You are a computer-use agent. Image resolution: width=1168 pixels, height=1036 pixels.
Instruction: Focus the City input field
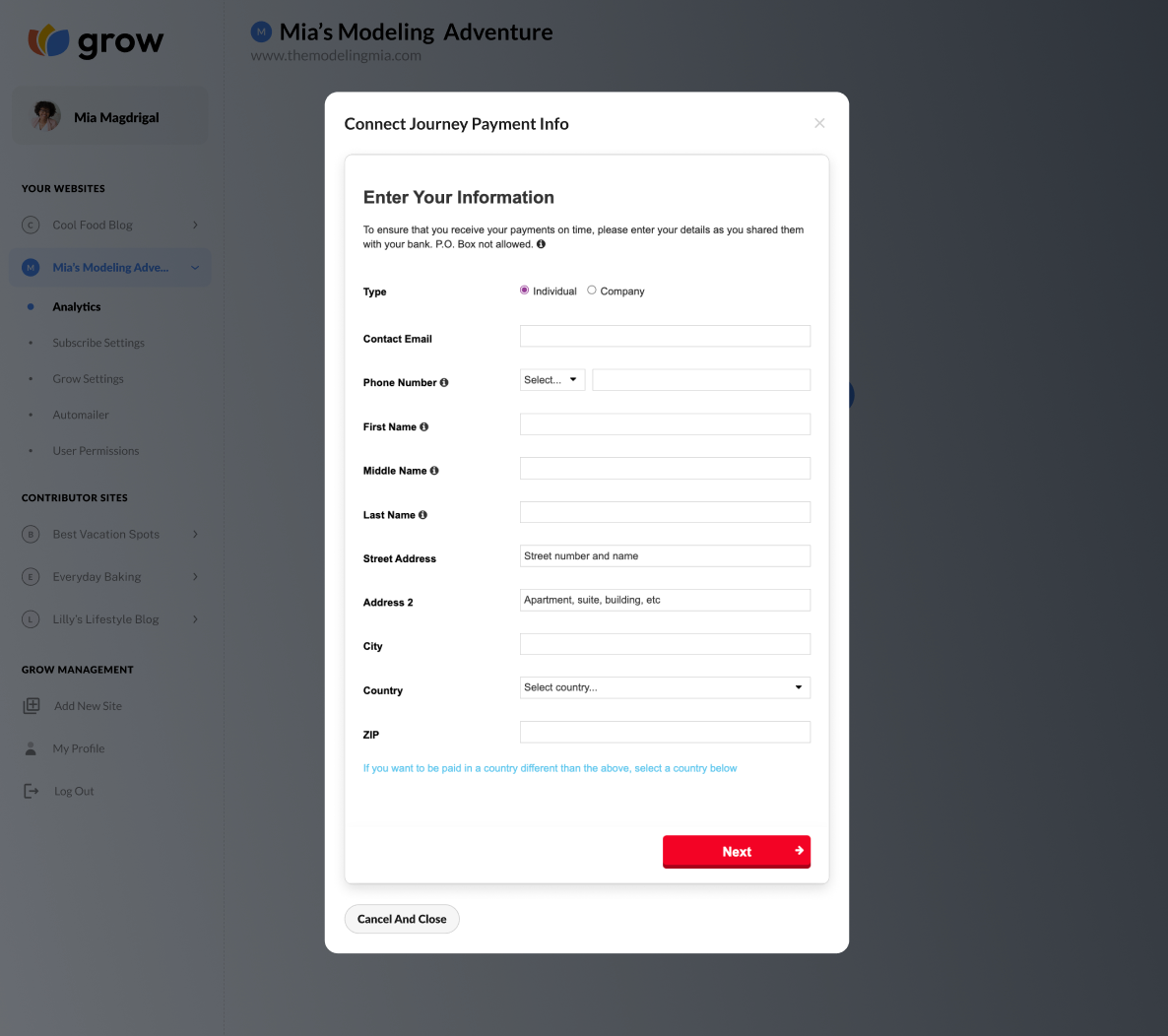[665, 643]
